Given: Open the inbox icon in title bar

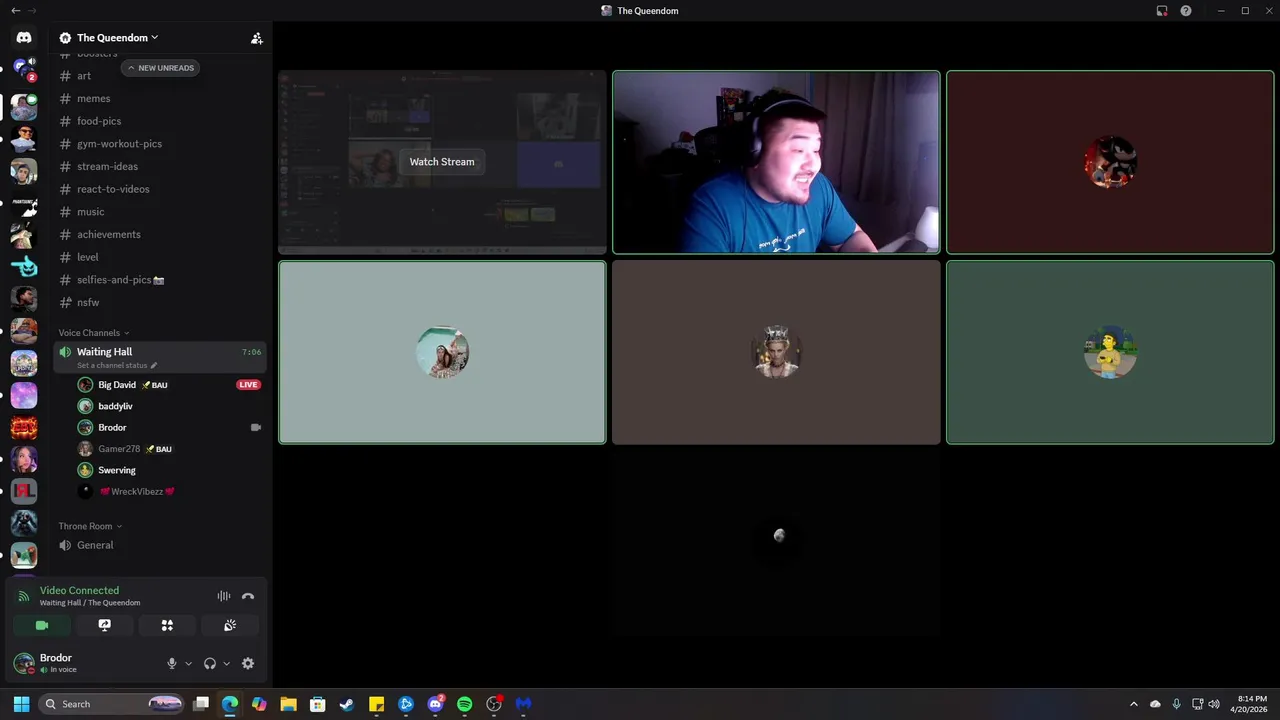Looking at the screenshot, I should point(1162,11).
